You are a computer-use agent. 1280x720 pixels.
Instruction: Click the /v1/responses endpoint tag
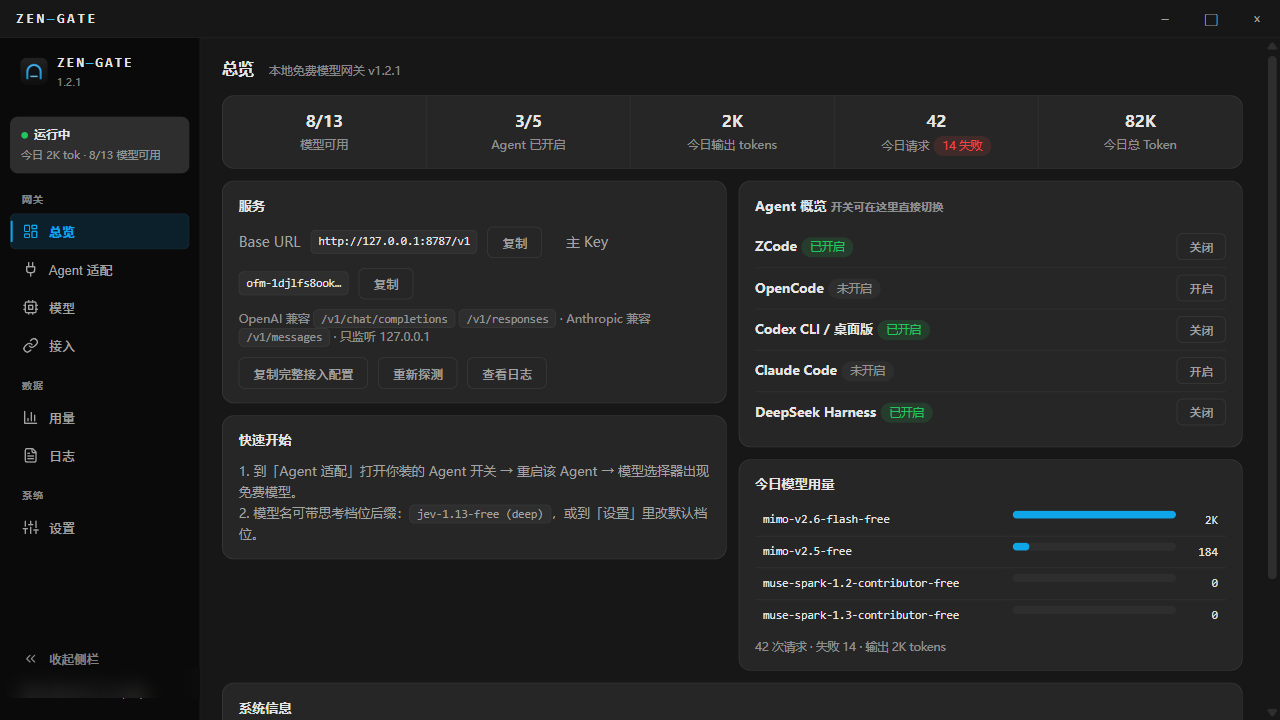coord(508,319)
